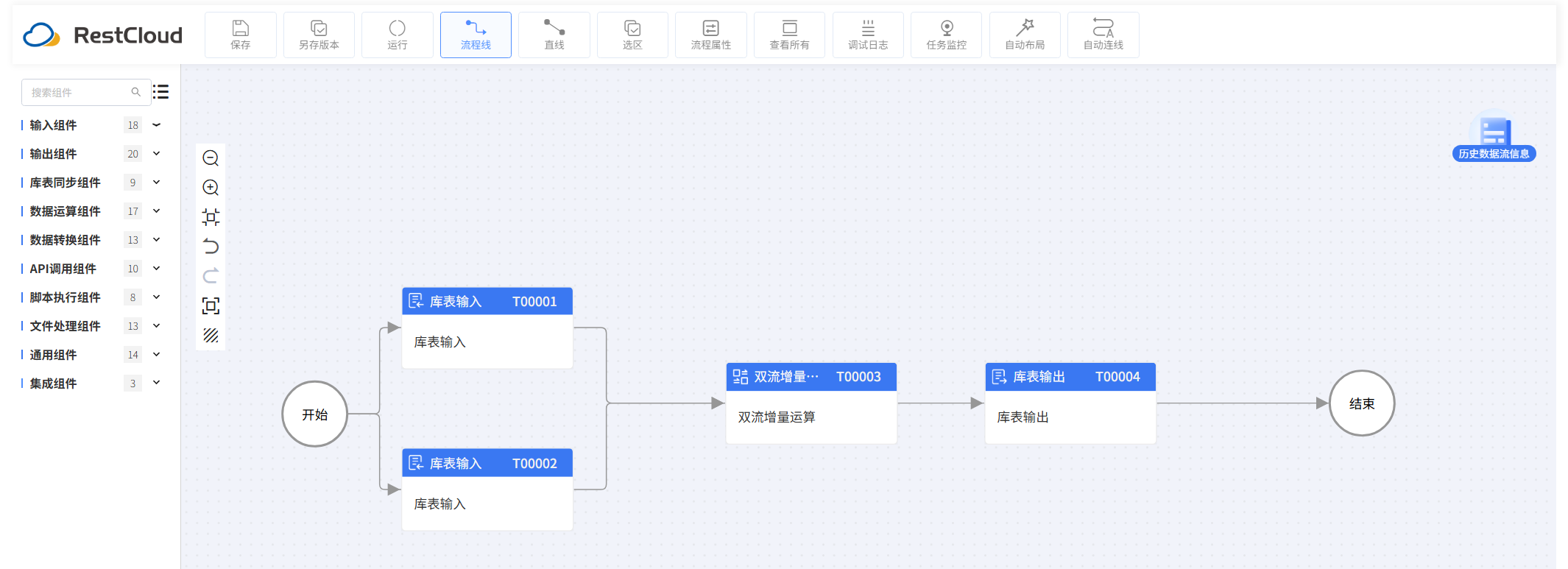The height and width of the screenshot is (569, 1568).
Task: Select the flow line (流程线) mode
Action: [x=476, y=35]
